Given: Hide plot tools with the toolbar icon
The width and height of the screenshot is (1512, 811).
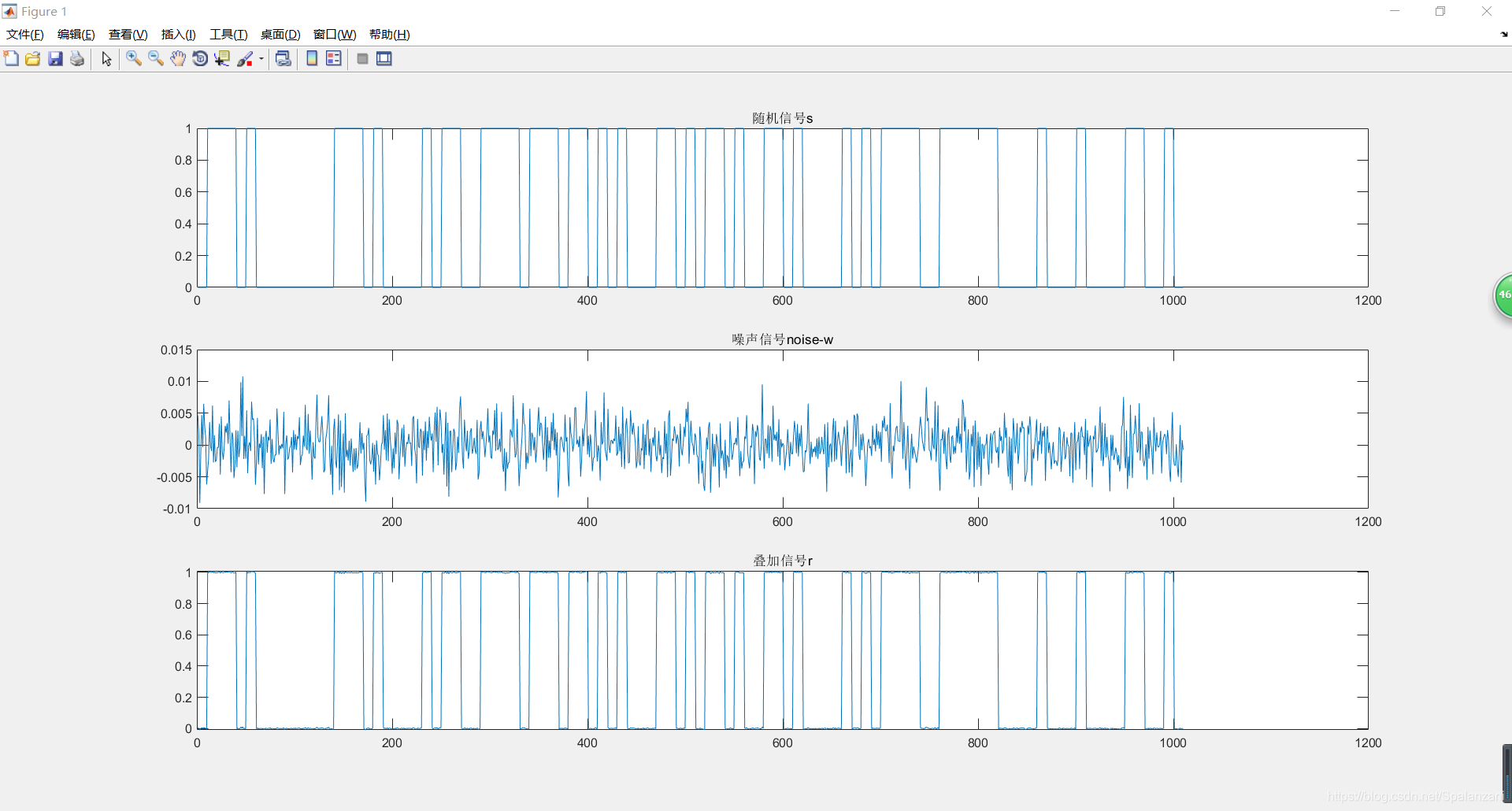Looking at the screenshot, I should (x=362, y=58).
